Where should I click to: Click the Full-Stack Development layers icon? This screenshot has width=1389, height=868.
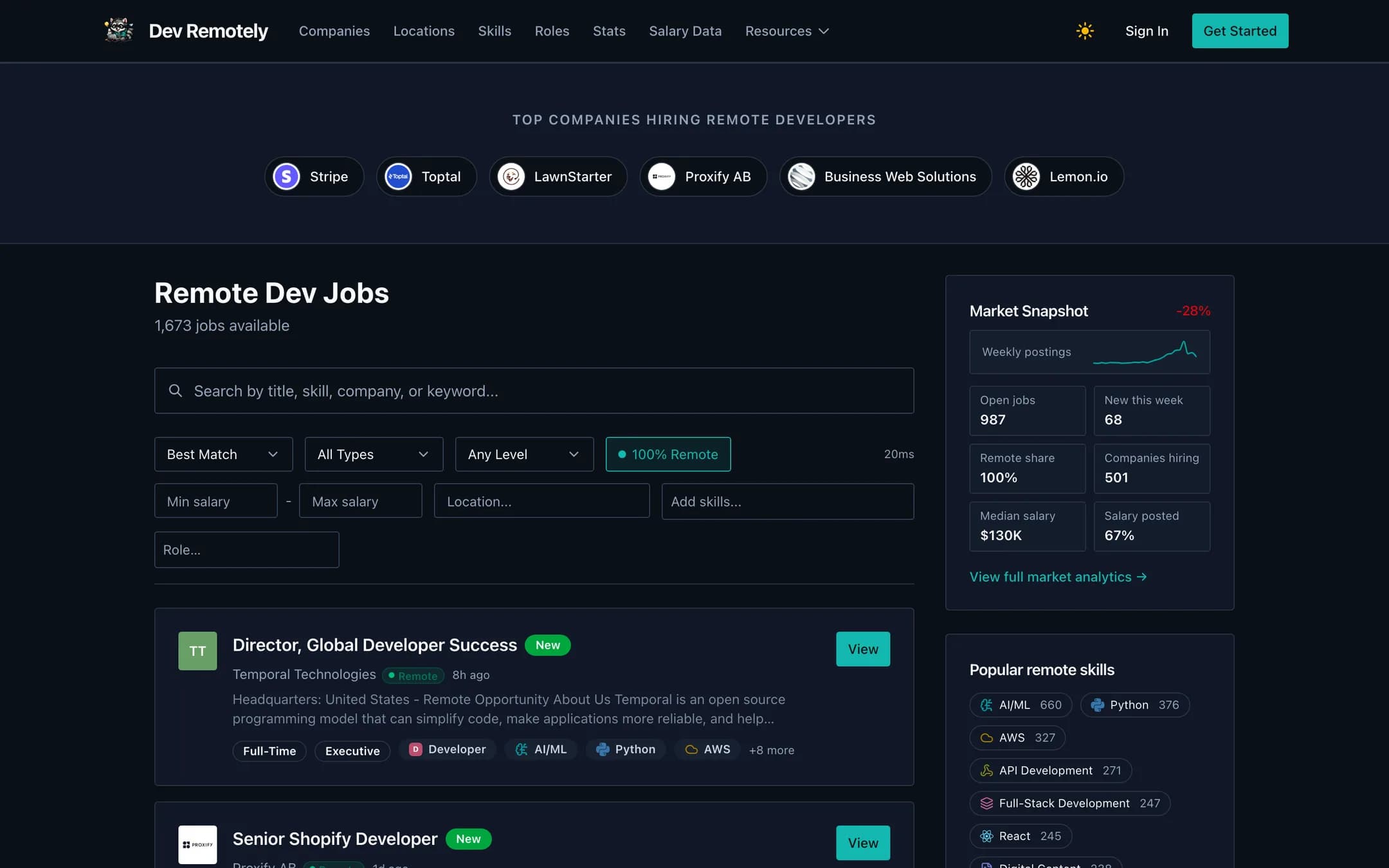pos(986,803)
